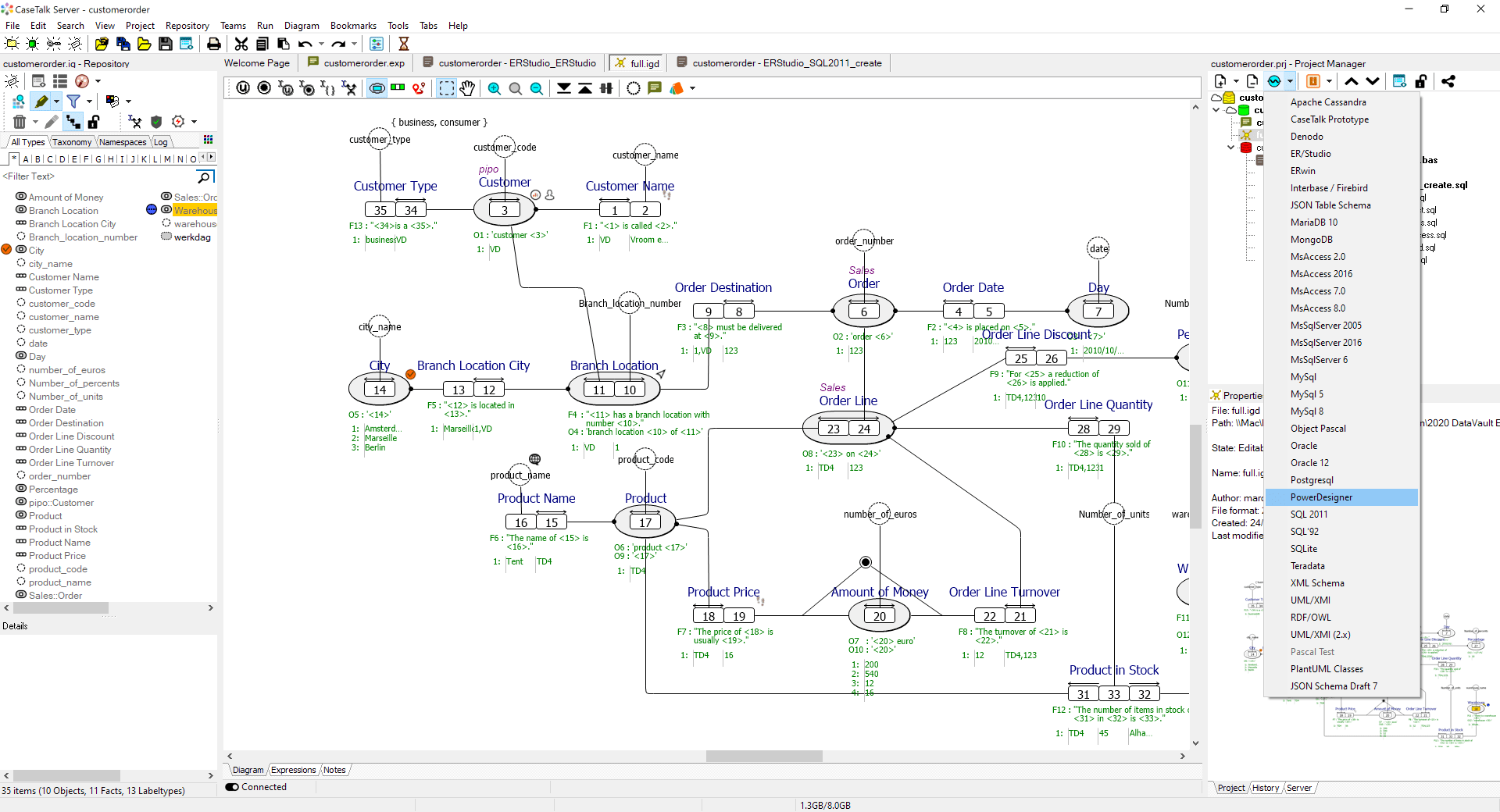Click the green shield validate icon

click(156, 122)
